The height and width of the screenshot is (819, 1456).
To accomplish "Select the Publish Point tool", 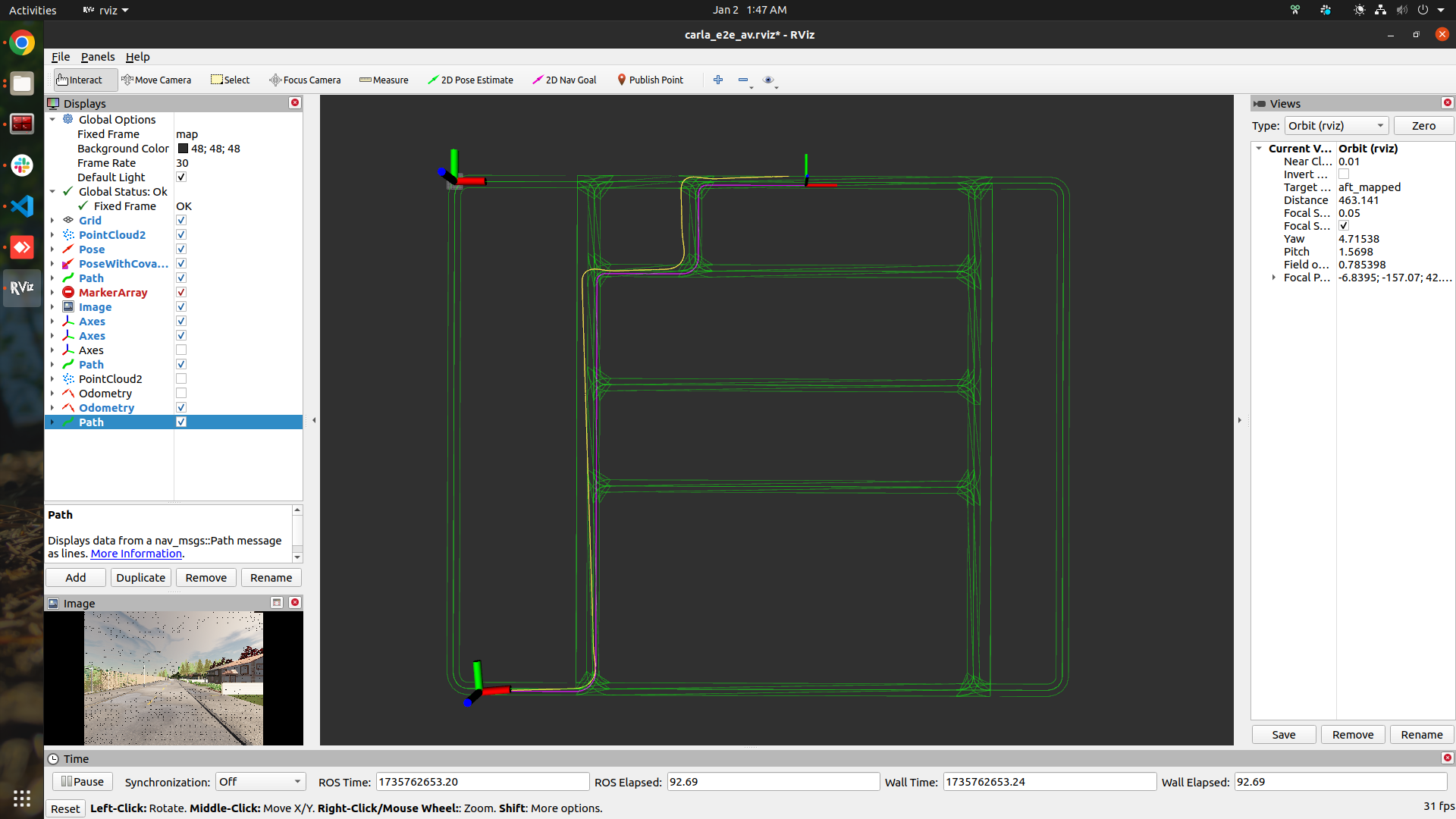I will [x=650, y=80].
